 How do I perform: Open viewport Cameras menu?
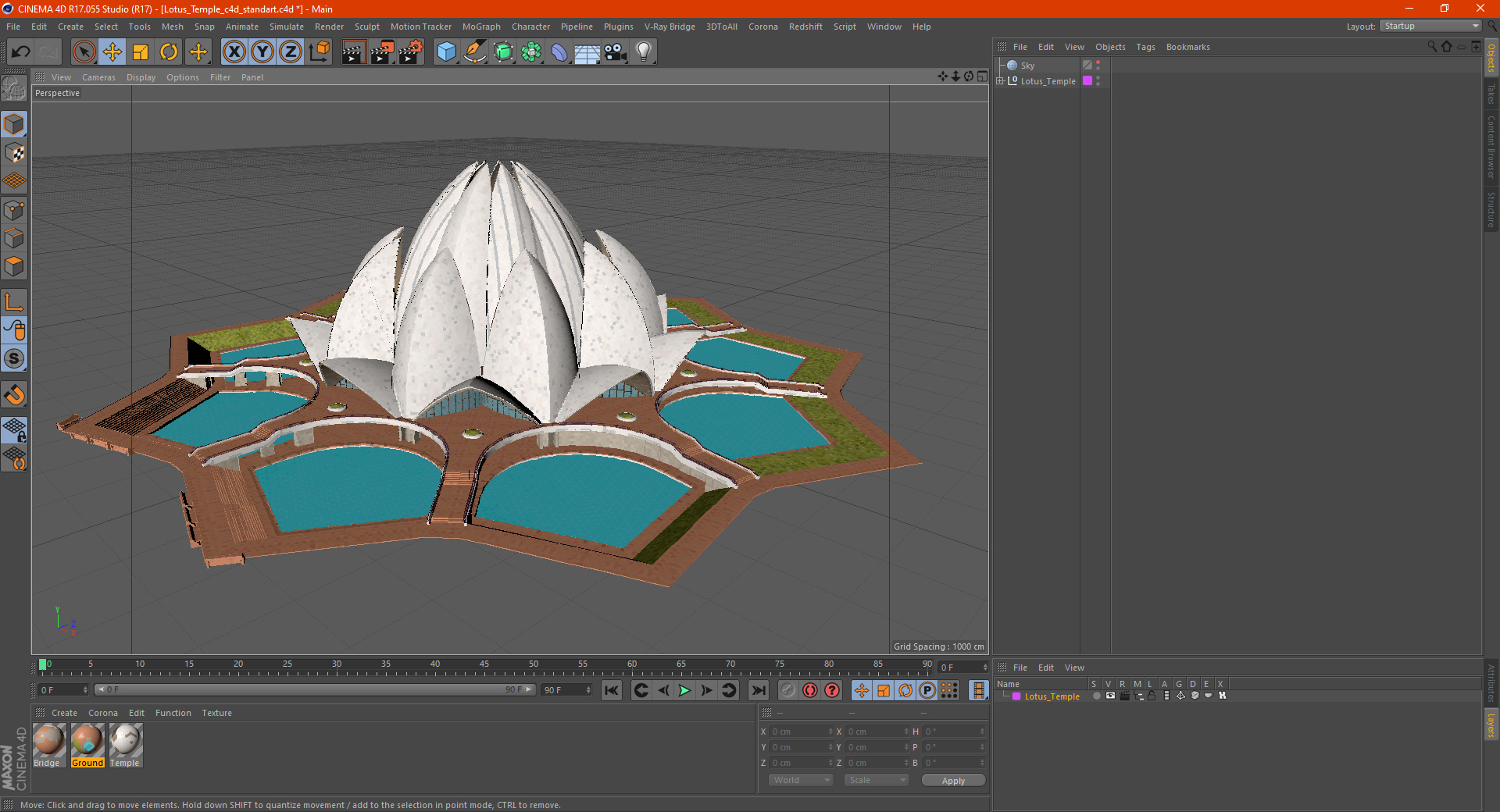tap(98, 77)
